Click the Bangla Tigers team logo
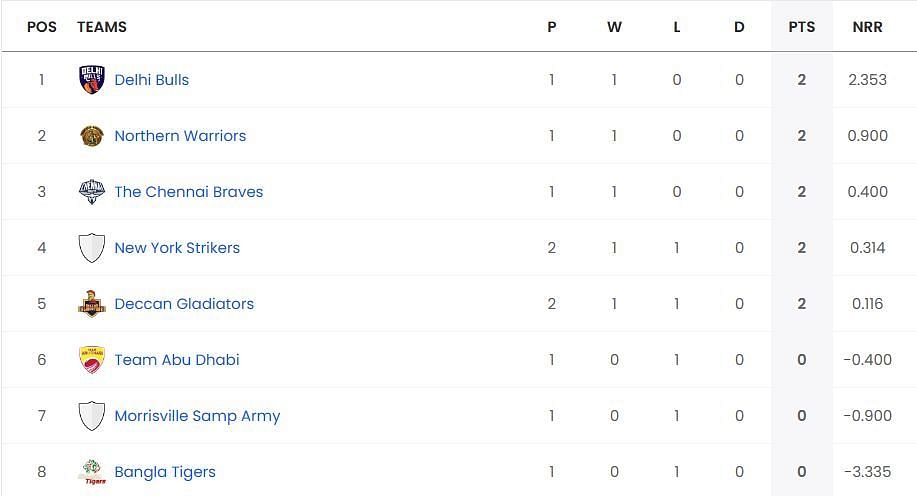Screen dimensions: 917x496 click(92, 472)
